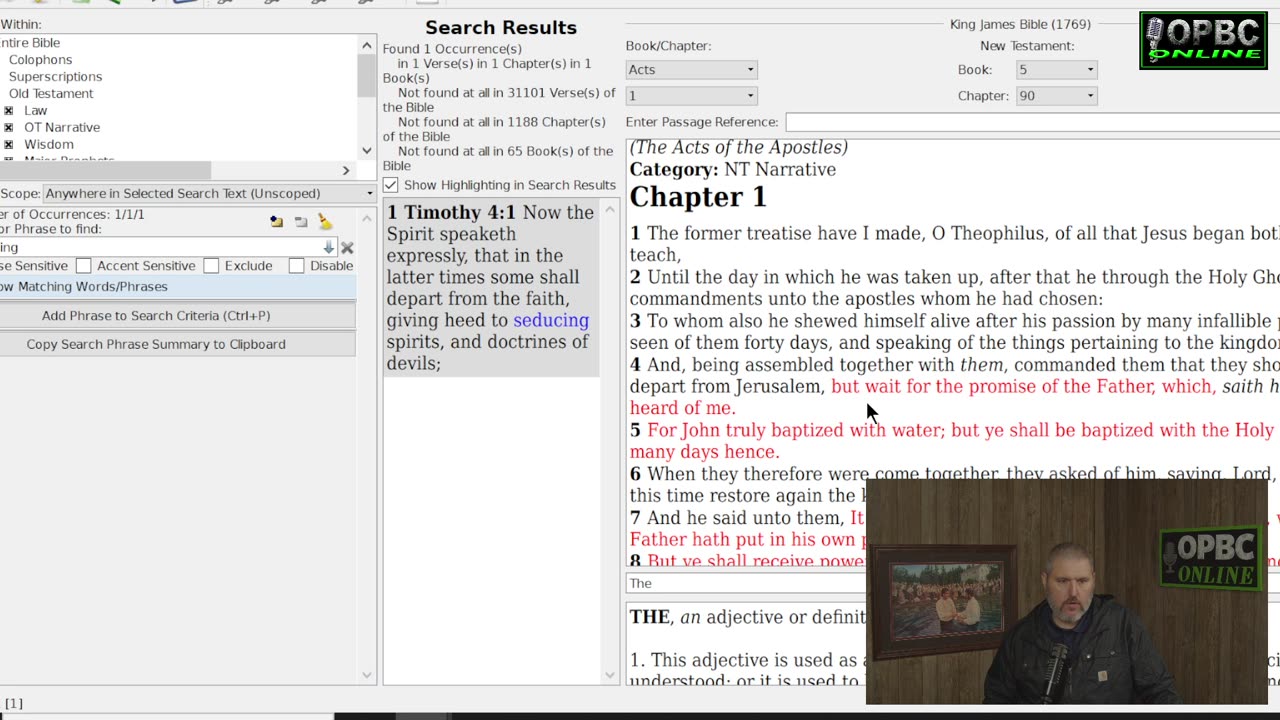The height and width of the screenshot is (720, 1280).
Task: Click 'Number of Occurrences: 1/1/1' text
Action: [x=72, y=214]
